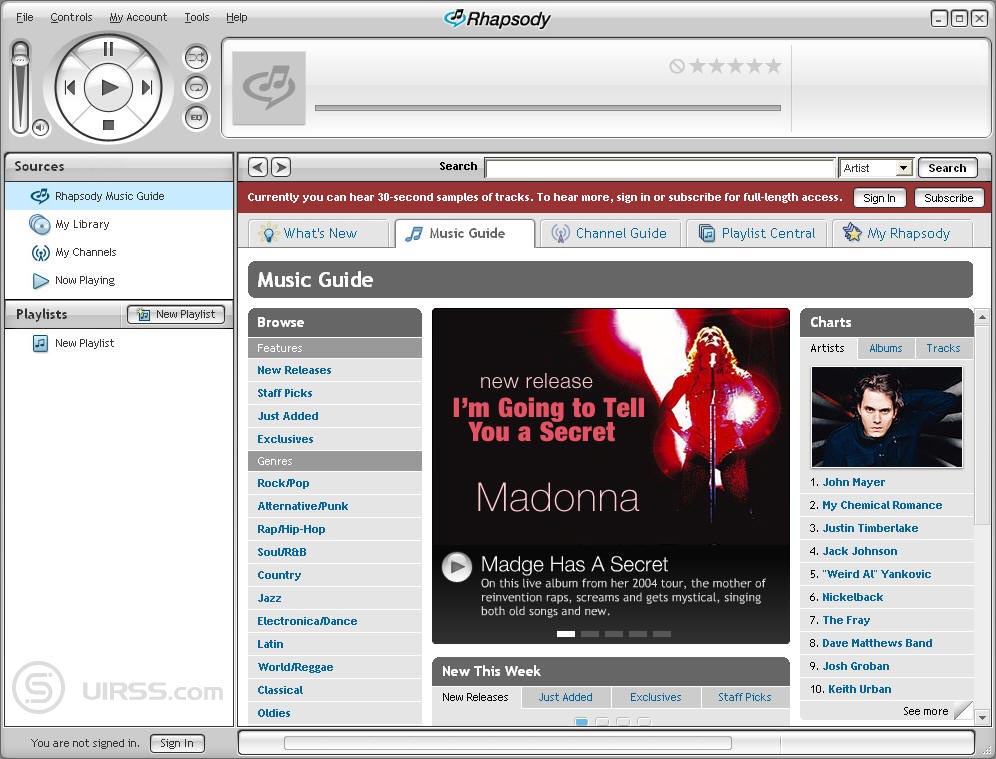Click the Search button
The image size is (996, 759).
947,168
